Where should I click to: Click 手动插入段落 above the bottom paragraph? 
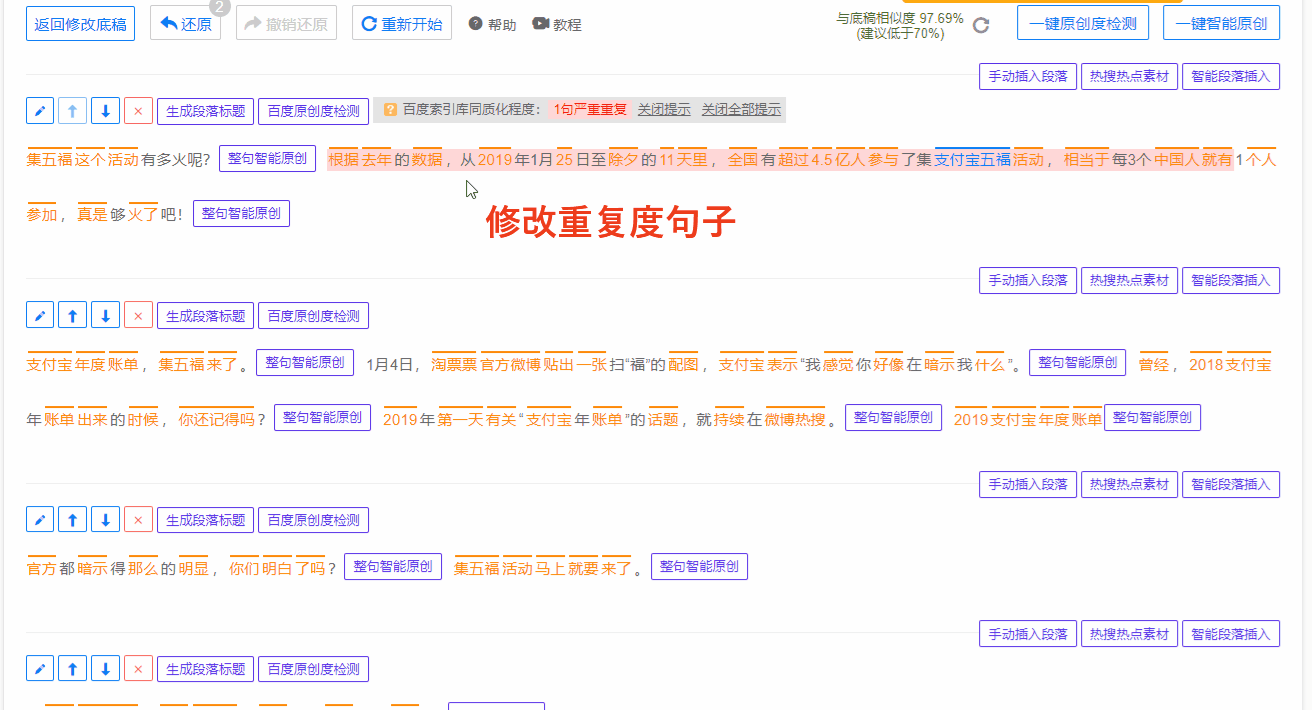[x=1028, y=633]
